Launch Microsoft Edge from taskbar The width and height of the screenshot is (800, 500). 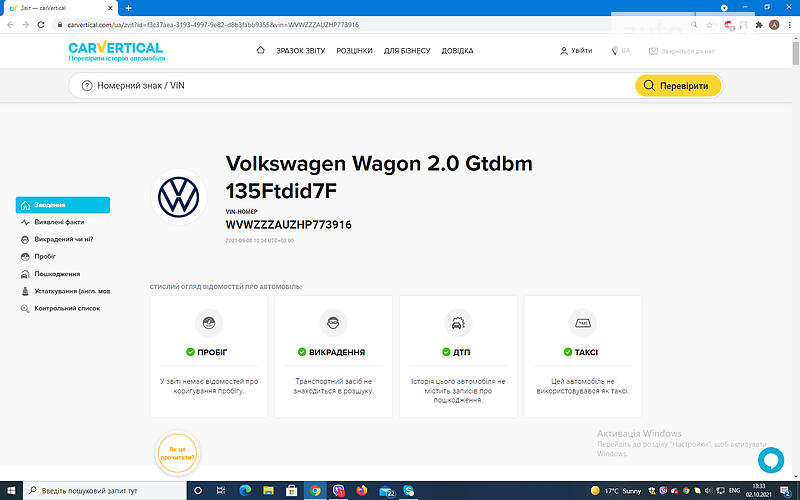point(245,490)
